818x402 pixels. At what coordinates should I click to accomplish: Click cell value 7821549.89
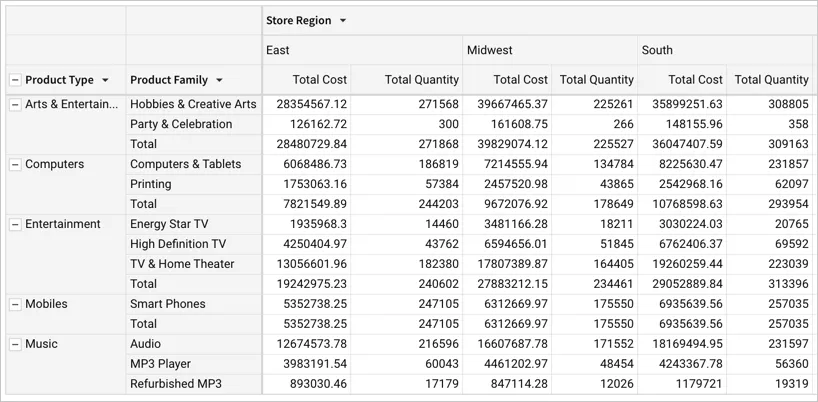(x=315, y=204)
